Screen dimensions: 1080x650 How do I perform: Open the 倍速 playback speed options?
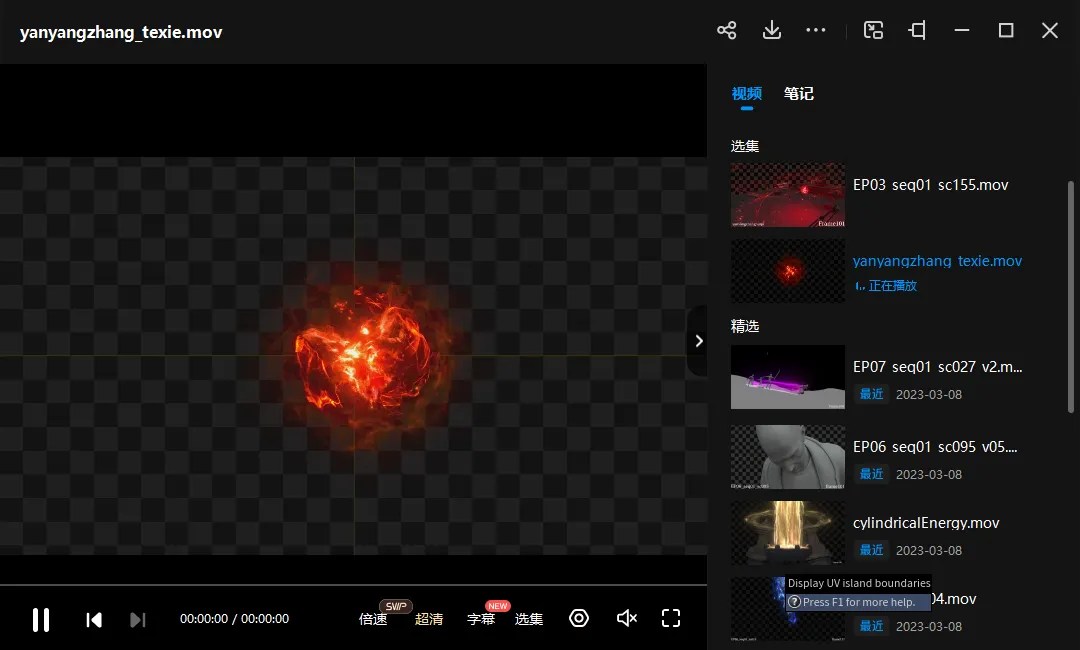click(372, 619)
